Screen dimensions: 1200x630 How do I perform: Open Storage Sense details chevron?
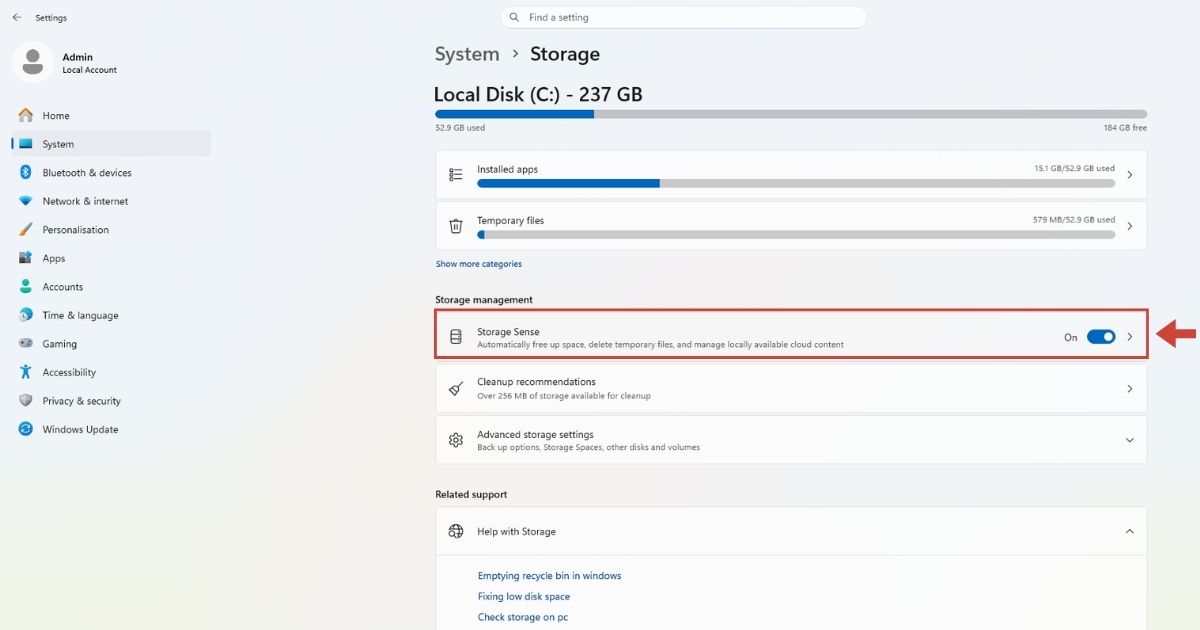pos(1130,337)
